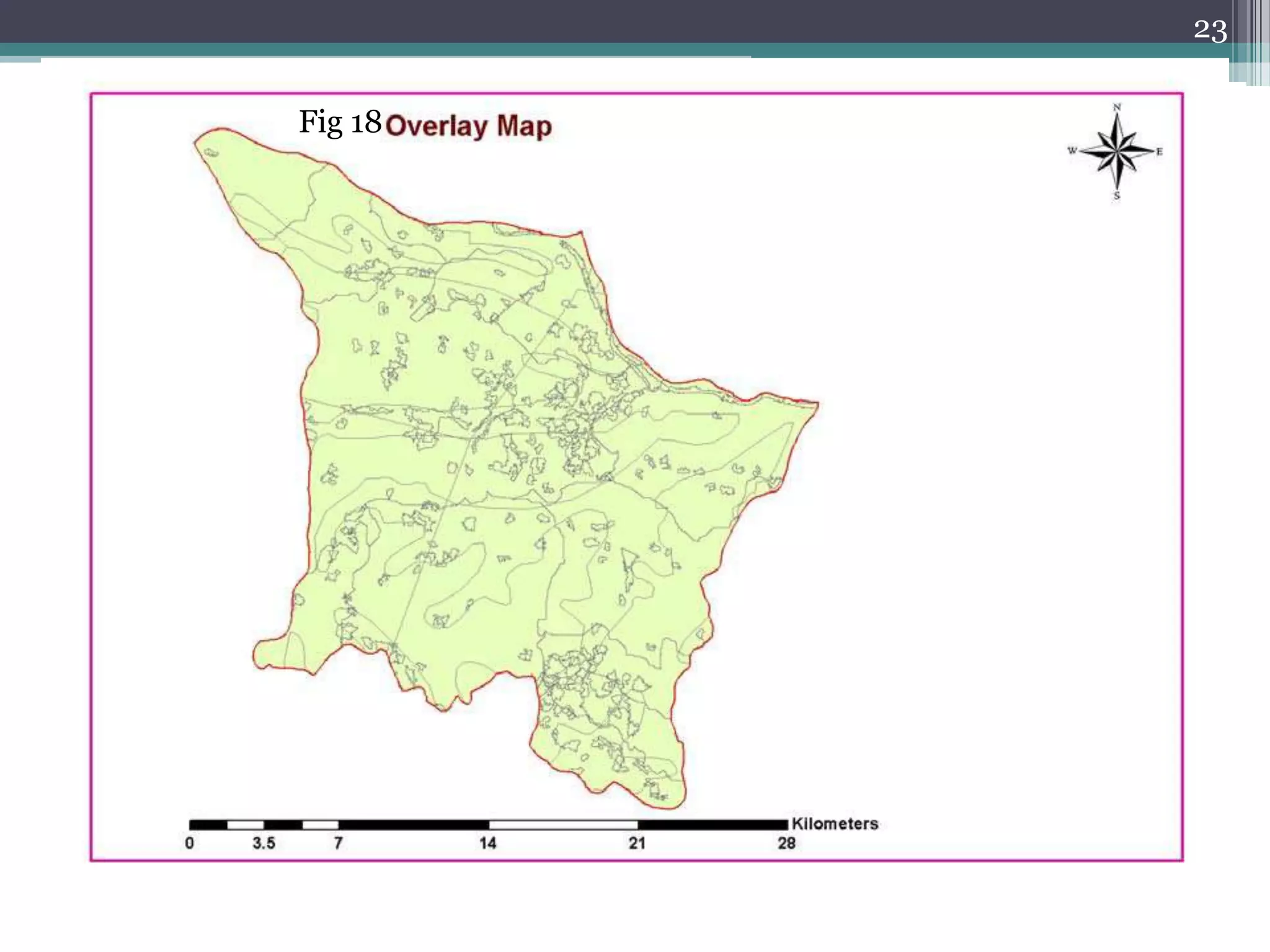This screenshot has width=1270, height=952.
Task: Click the striped decoration at top right
Action: pyautogui.click(x=1250, y=43)
